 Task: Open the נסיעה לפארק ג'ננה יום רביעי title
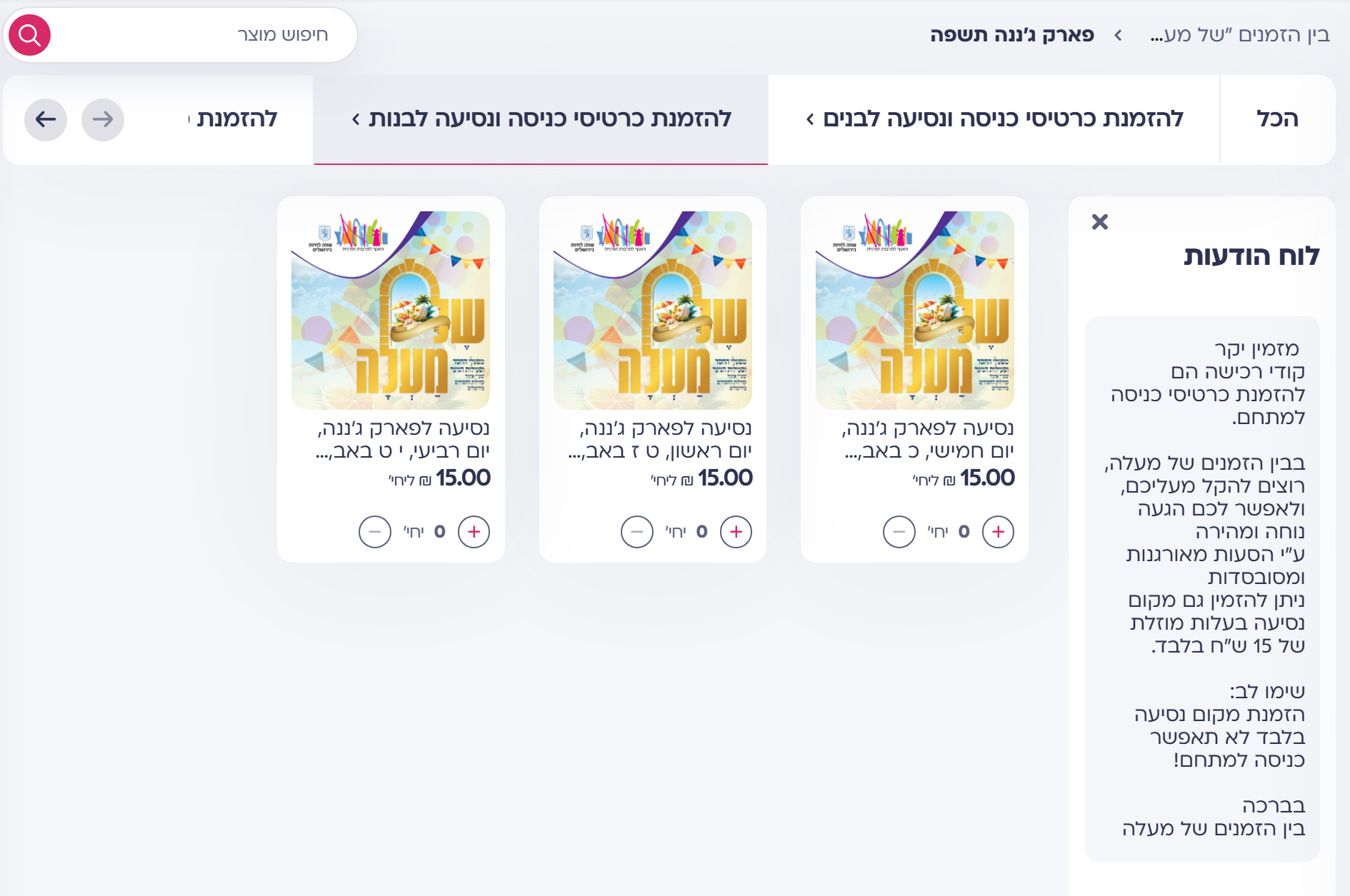(x=403, y=439)
